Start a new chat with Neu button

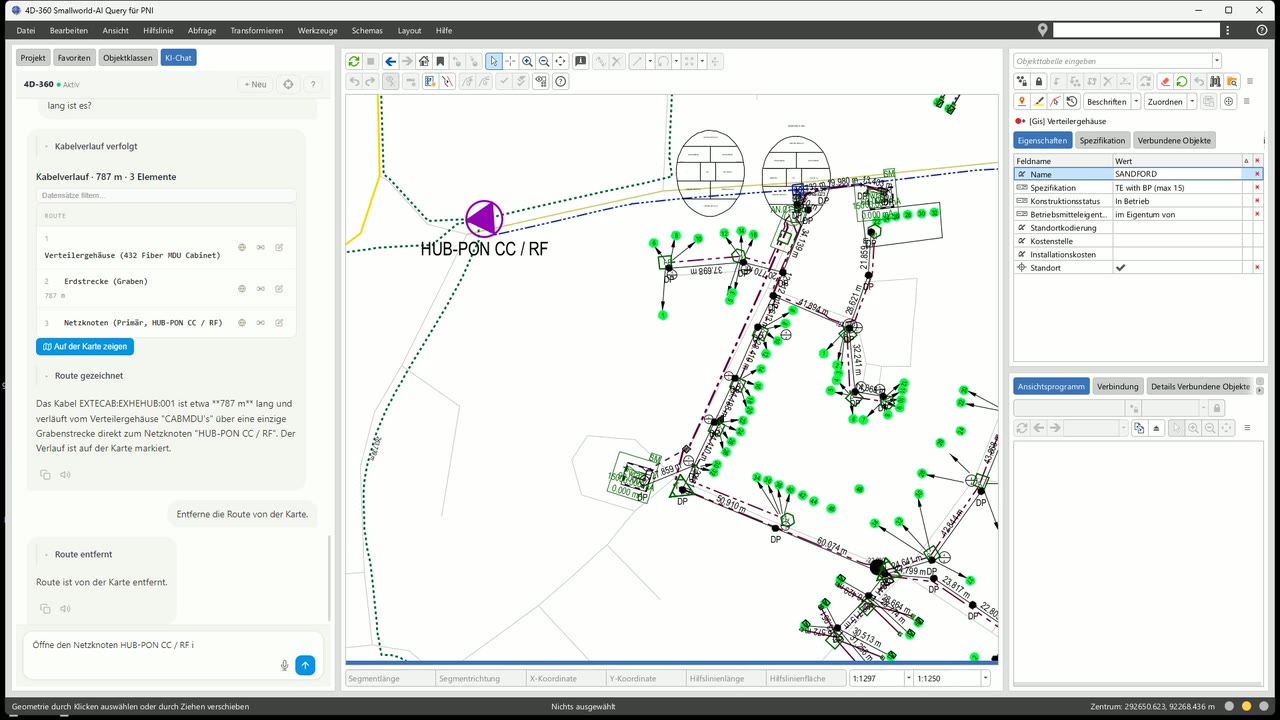coord(256,84)
